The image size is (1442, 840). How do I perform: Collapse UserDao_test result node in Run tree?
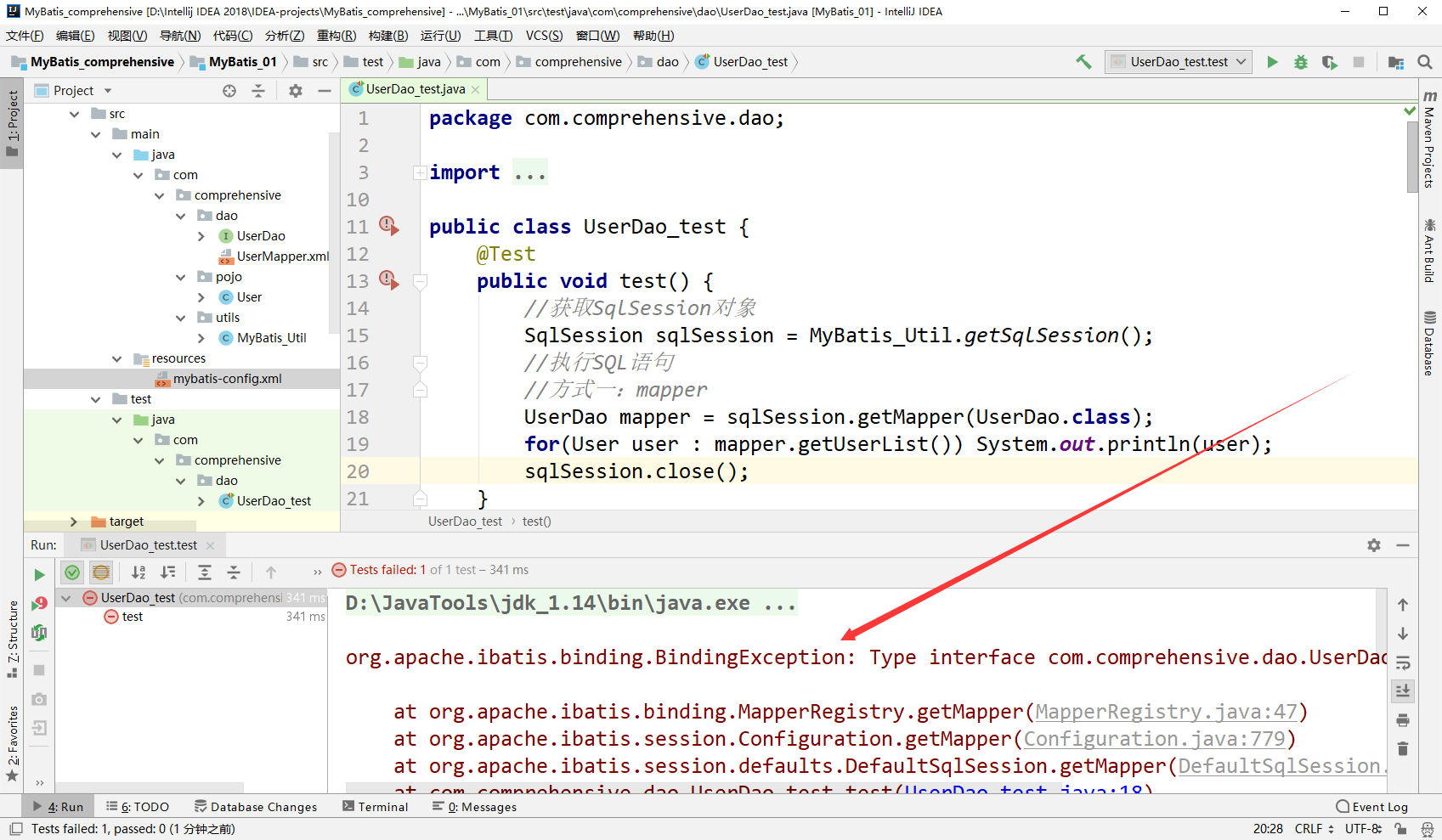(66, 598)
